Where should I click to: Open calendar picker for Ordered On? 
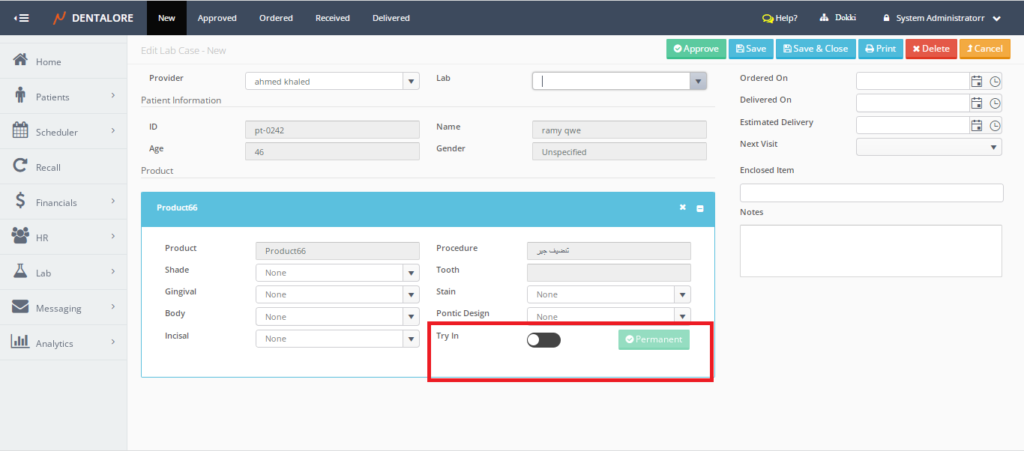pyautogui.click(x=976, y=82)
